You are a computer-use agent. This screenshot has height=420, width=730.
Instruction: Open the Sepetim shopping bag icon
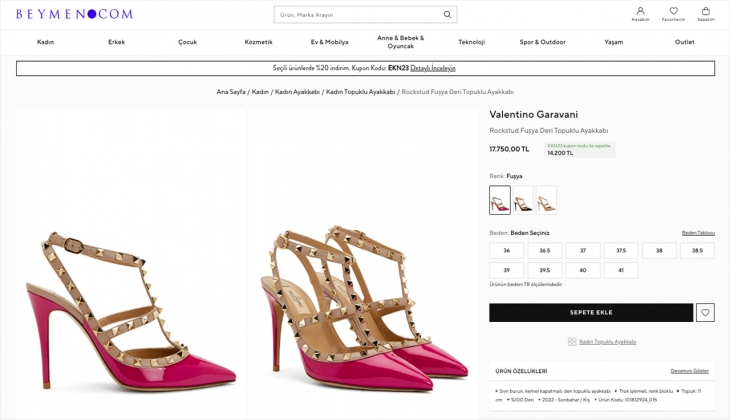tap(706, 12)
